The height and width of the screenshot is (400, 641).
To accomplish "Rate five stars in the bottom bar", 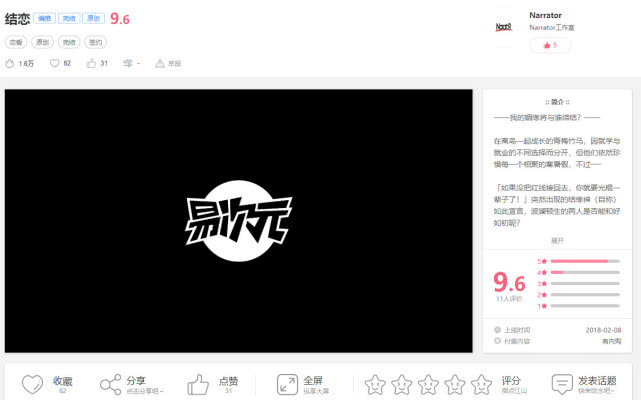I will (481, 384).
